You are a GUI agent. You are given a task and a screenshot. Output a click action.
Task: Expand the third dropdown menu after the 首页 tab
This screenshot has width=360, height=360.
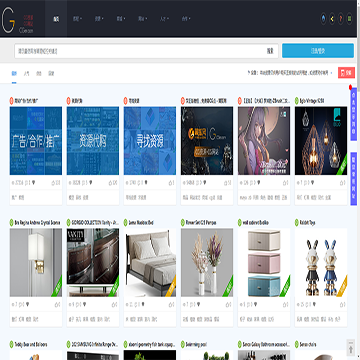point(121,19)
